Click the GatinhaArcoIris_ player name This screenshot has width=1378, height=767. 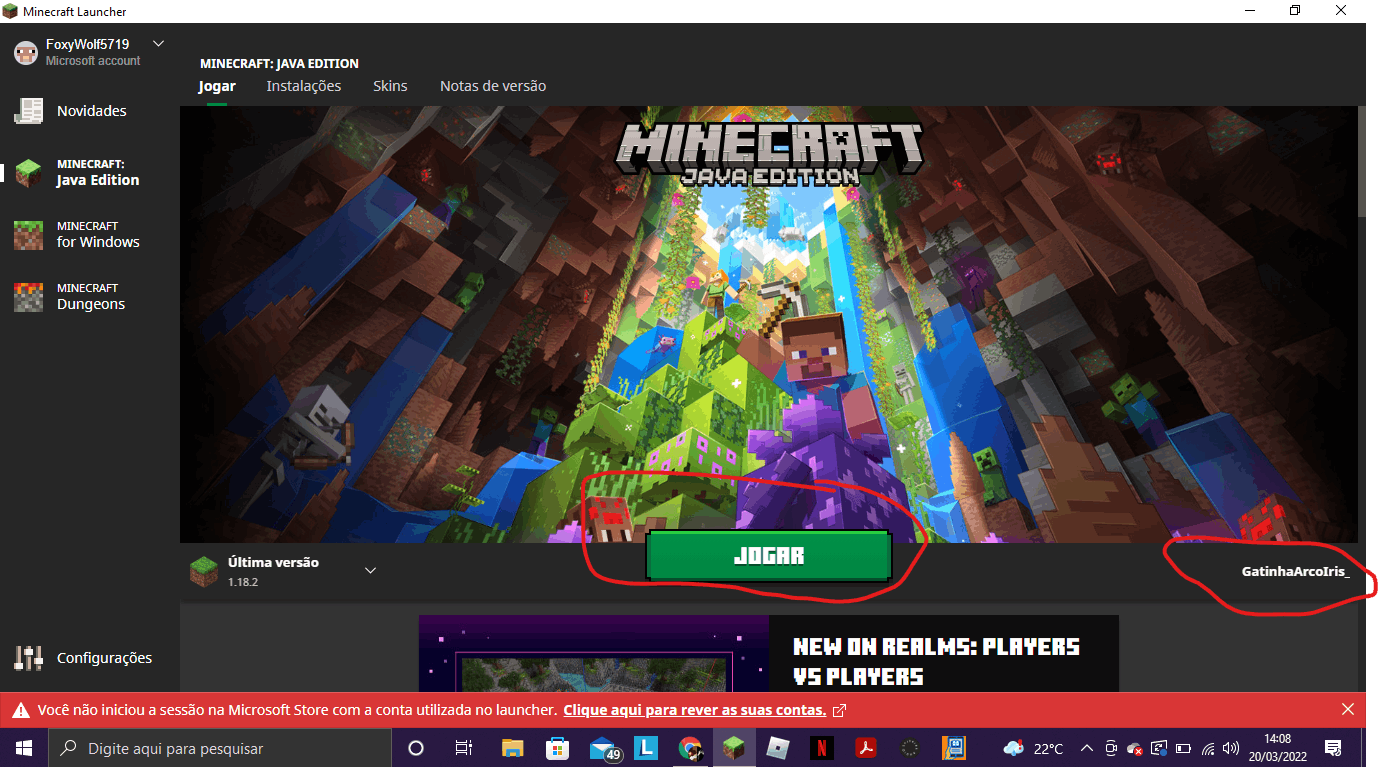pos(1295,572)
